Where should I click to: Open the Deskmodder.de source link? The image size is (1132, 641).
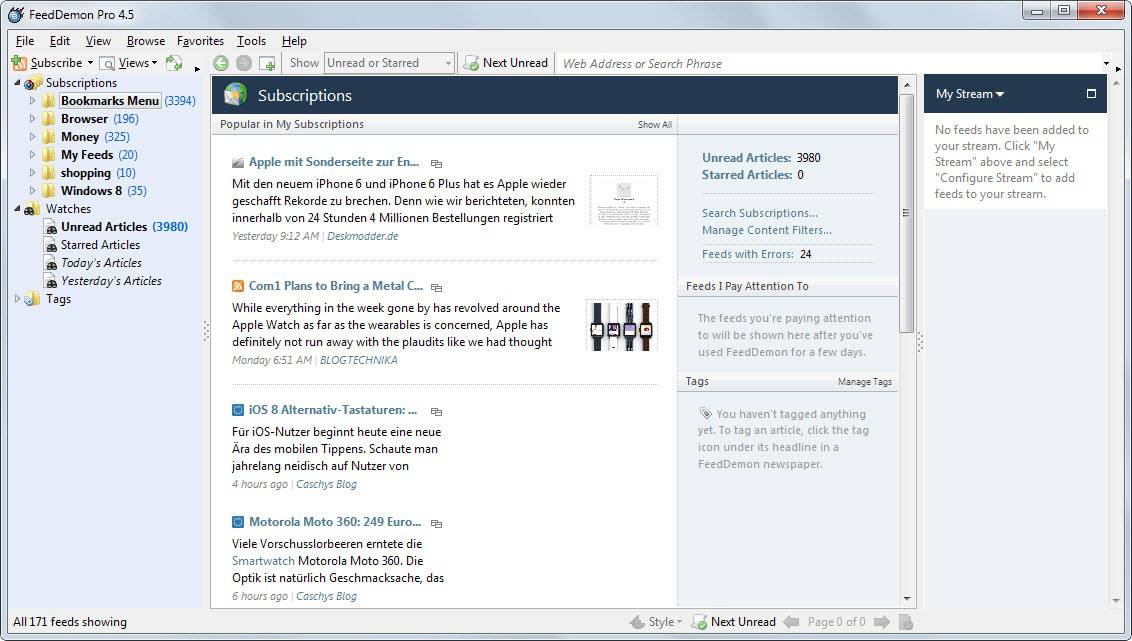pyautogui.click(x=362, y=236)
